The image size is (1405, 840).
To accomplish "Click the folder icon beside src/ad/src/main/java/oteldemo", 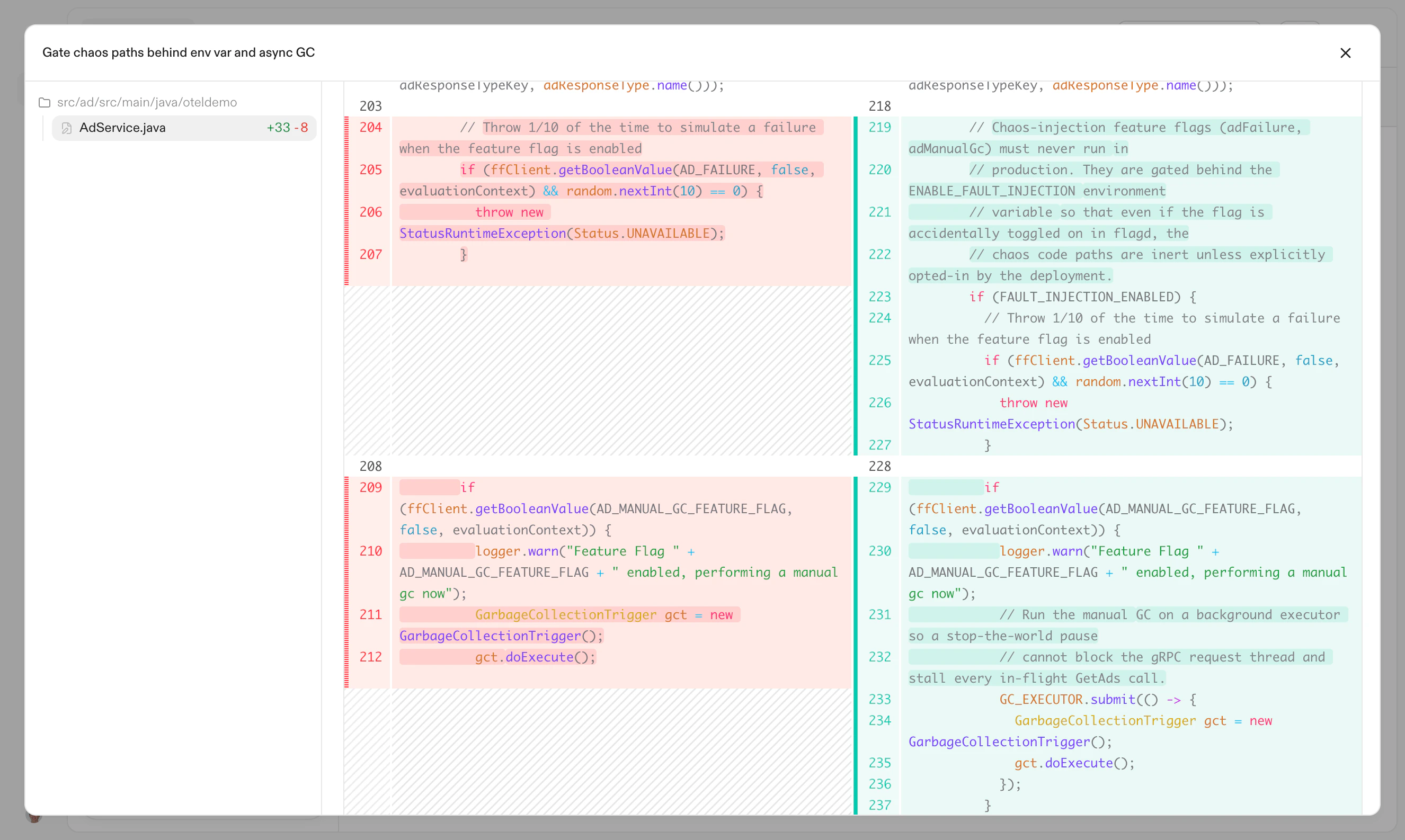I will pyautogui.click(x=45, y=102).
